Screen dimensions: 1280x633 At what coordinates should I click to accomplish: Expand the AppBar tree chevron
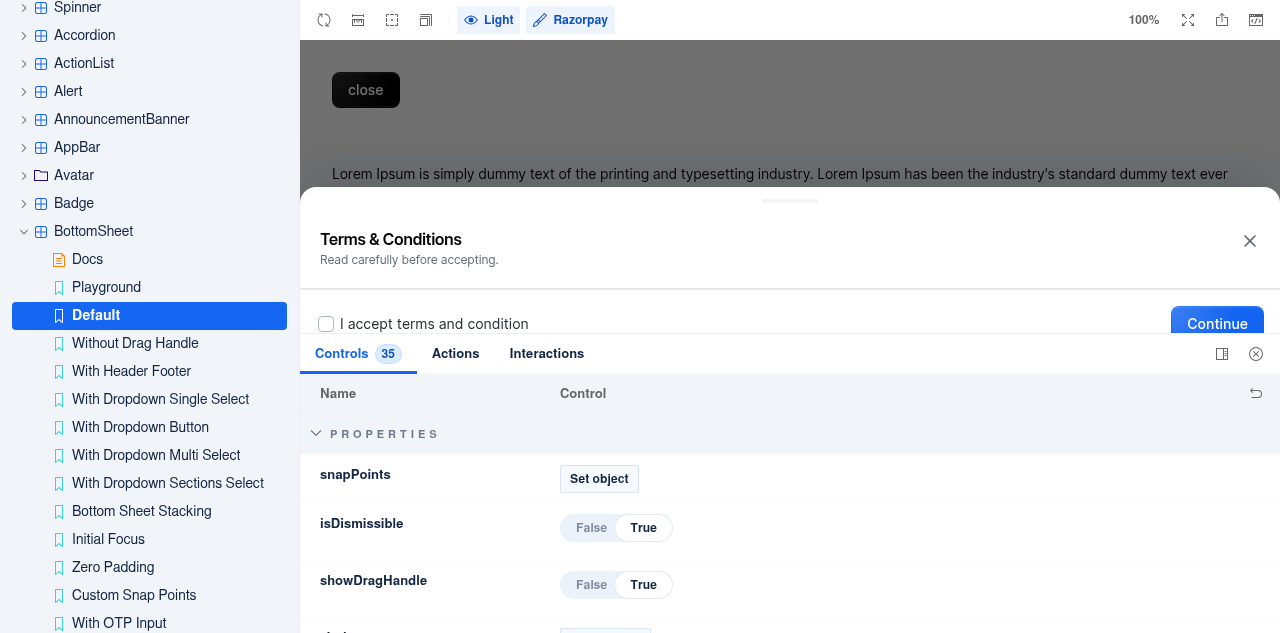pos(24,147)
